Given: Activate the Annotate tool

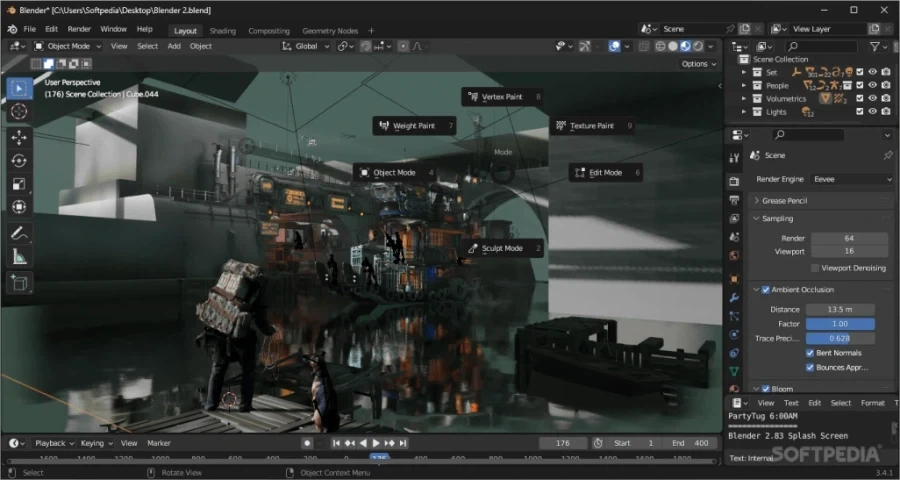Looking at the screenshot, I should pos(19,233).
